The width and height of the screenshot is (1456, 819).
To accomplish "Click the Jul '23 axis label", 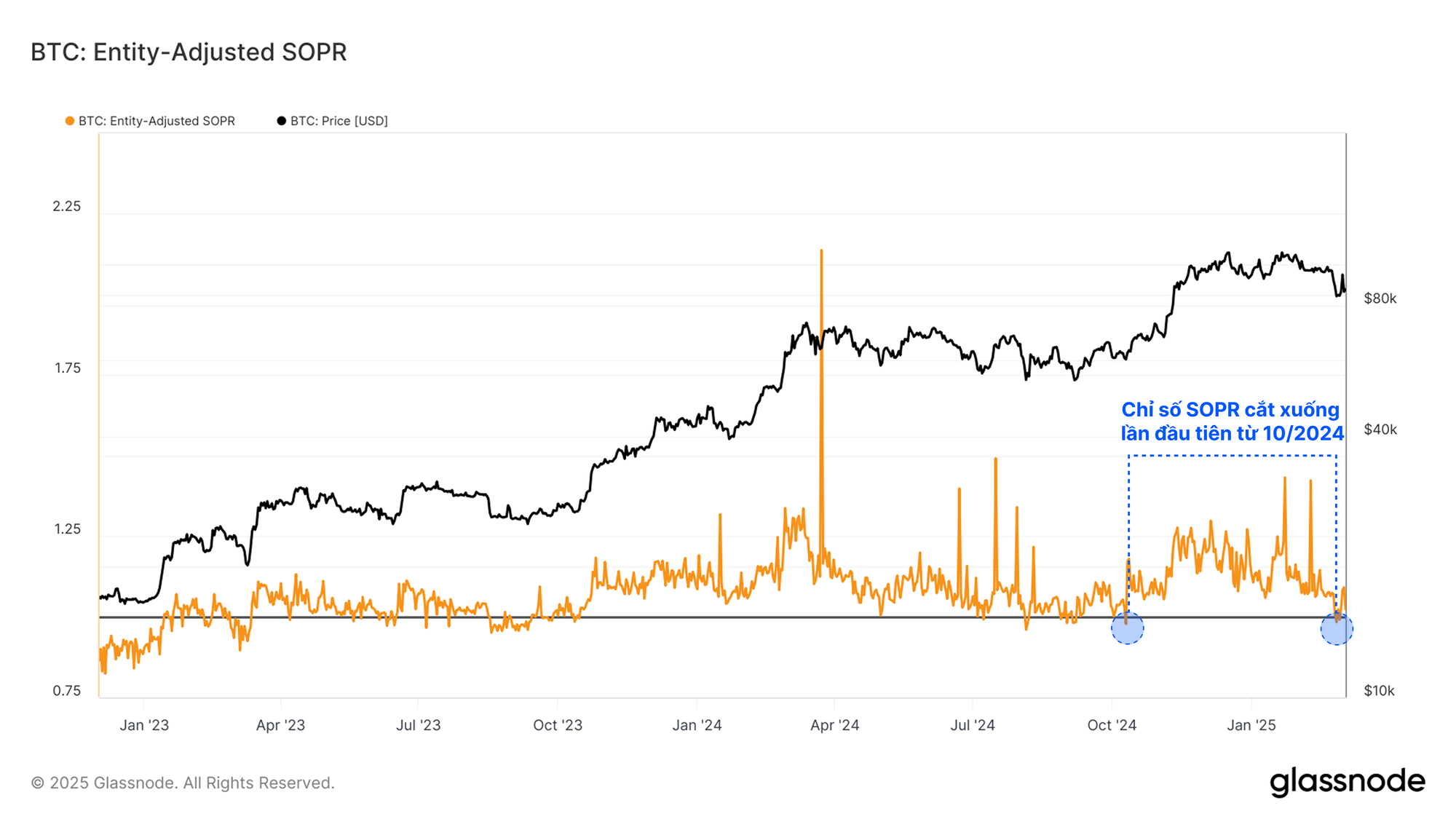I will (x=418, y=725).
